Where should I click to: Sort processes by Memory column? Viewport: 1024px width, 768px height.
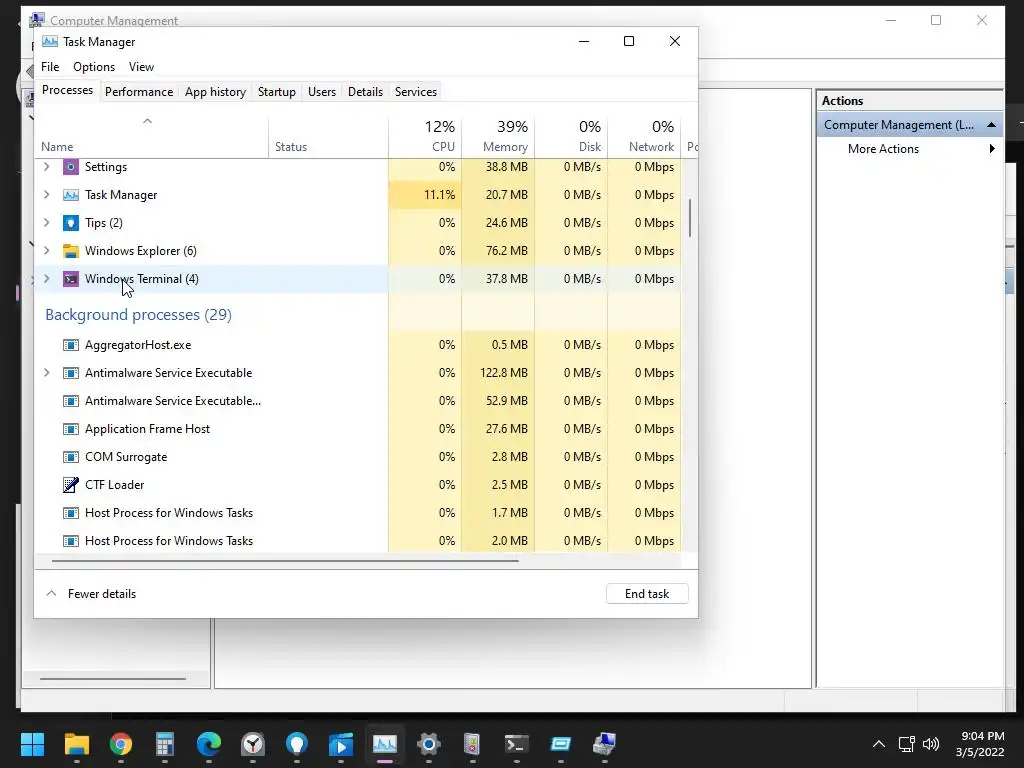[498, 136]
